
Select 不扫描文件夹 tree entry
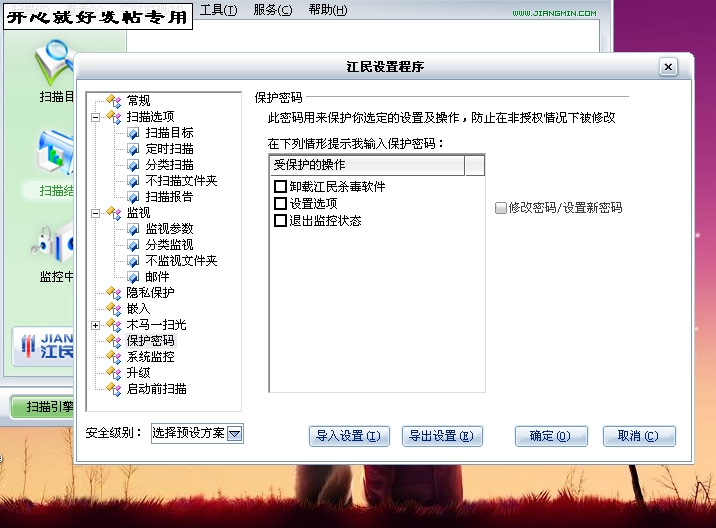(x=181, y=181)
